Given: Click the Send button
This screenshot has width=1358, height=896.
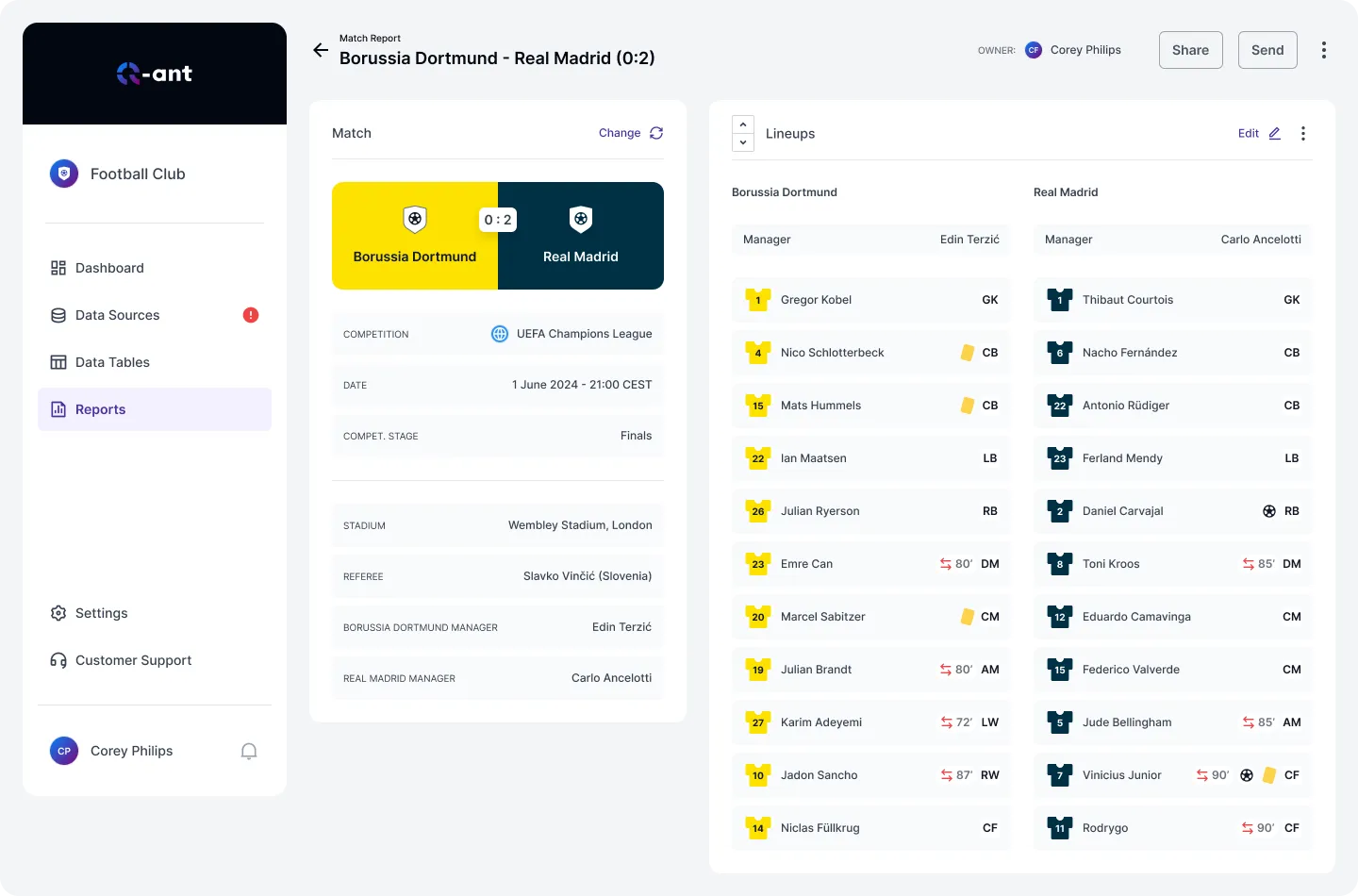Looking at the screenshot, I should [1267, 50].
